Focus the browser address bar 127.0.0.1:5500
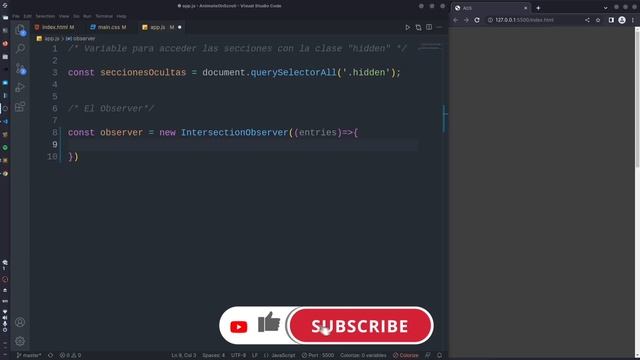Image resolution: width=640 pixels, height=360 pixels. point(533,20)
